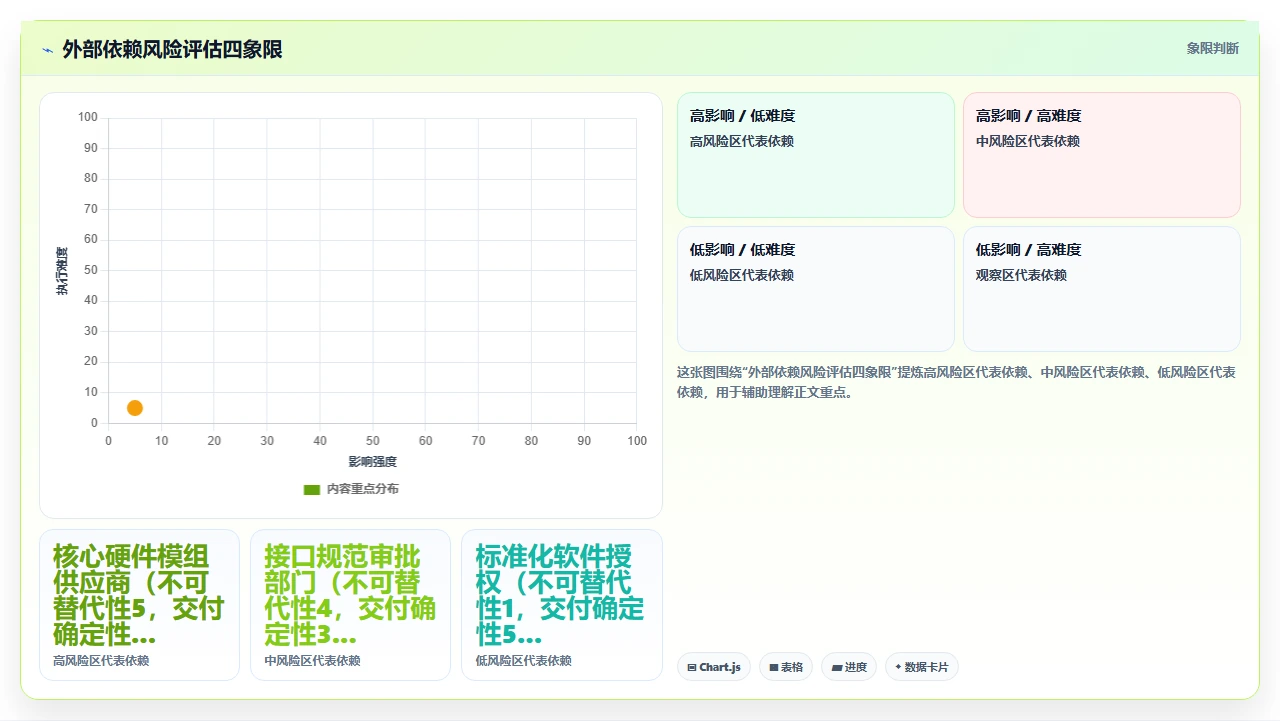Click the y-axis tick label 100
1280x721 pixels.
click(88, 118)
